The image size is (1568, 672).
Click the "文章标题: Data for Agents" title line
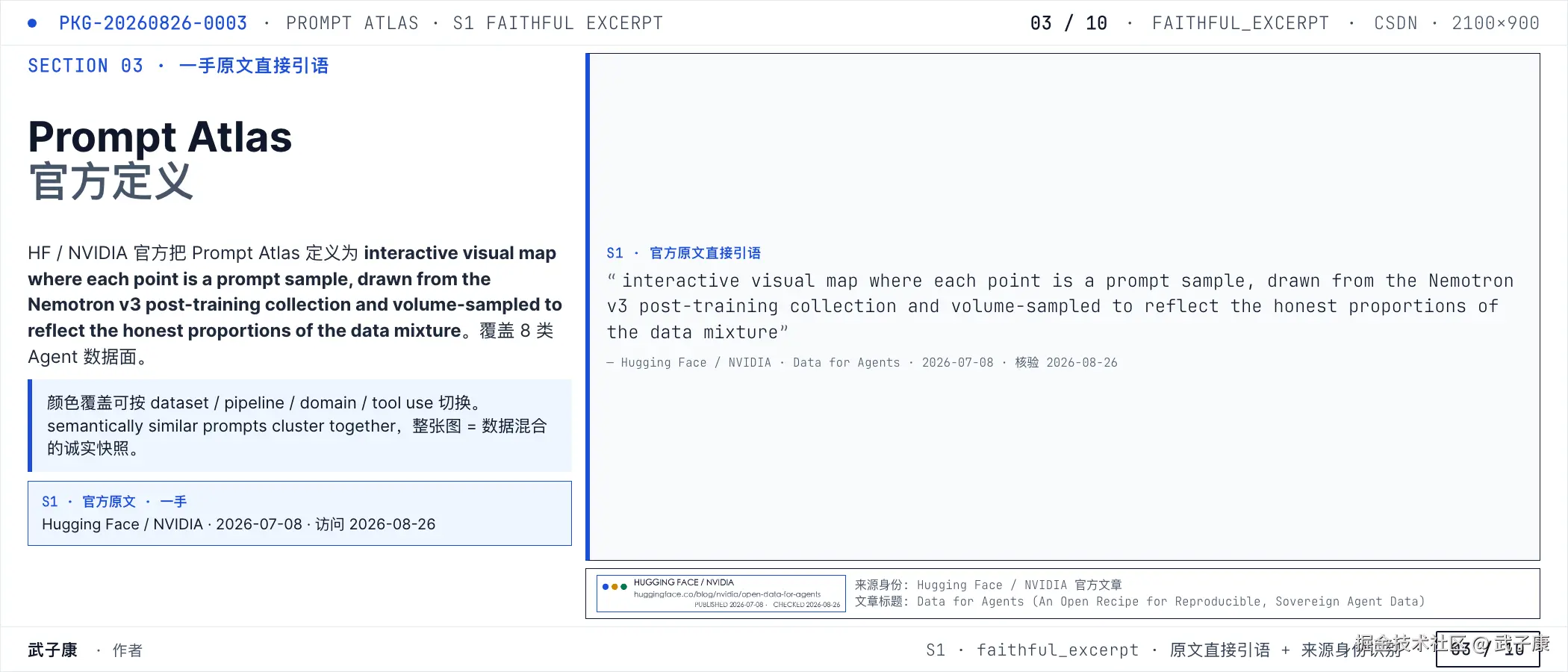[x=1139, y=602]
